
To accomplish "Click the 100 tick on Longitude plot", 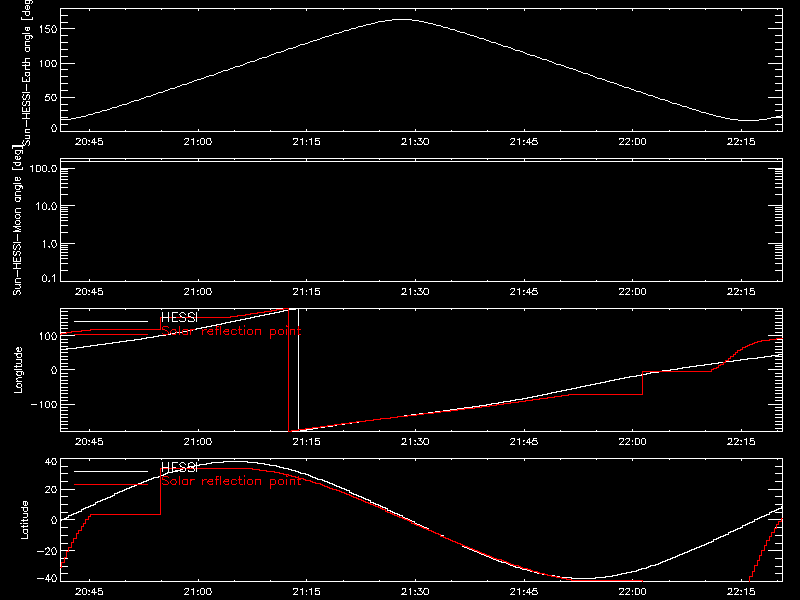I will (47, 336).
